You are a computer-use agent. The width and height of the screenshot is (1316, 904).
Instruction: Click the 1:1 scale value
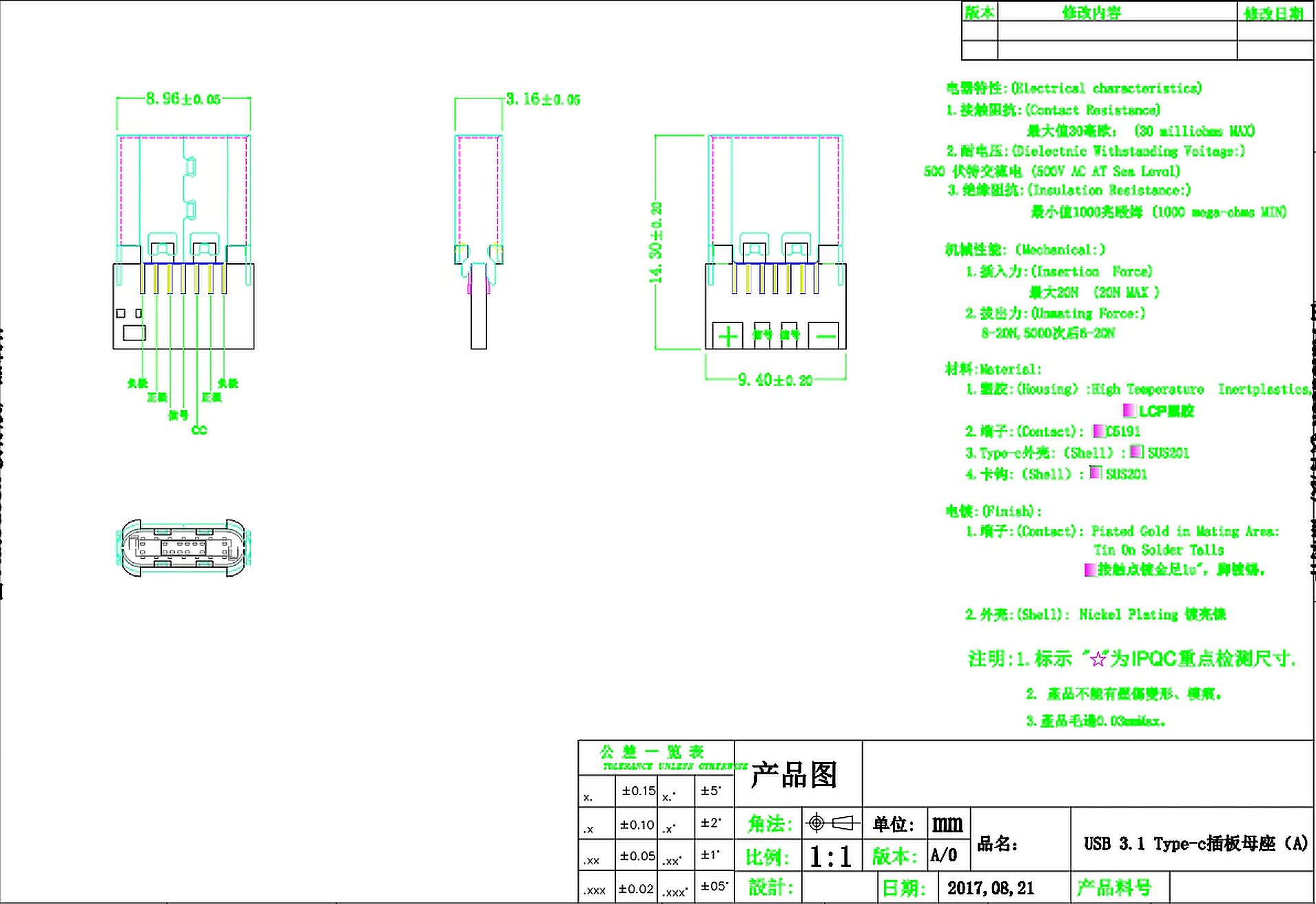[830, 856]
